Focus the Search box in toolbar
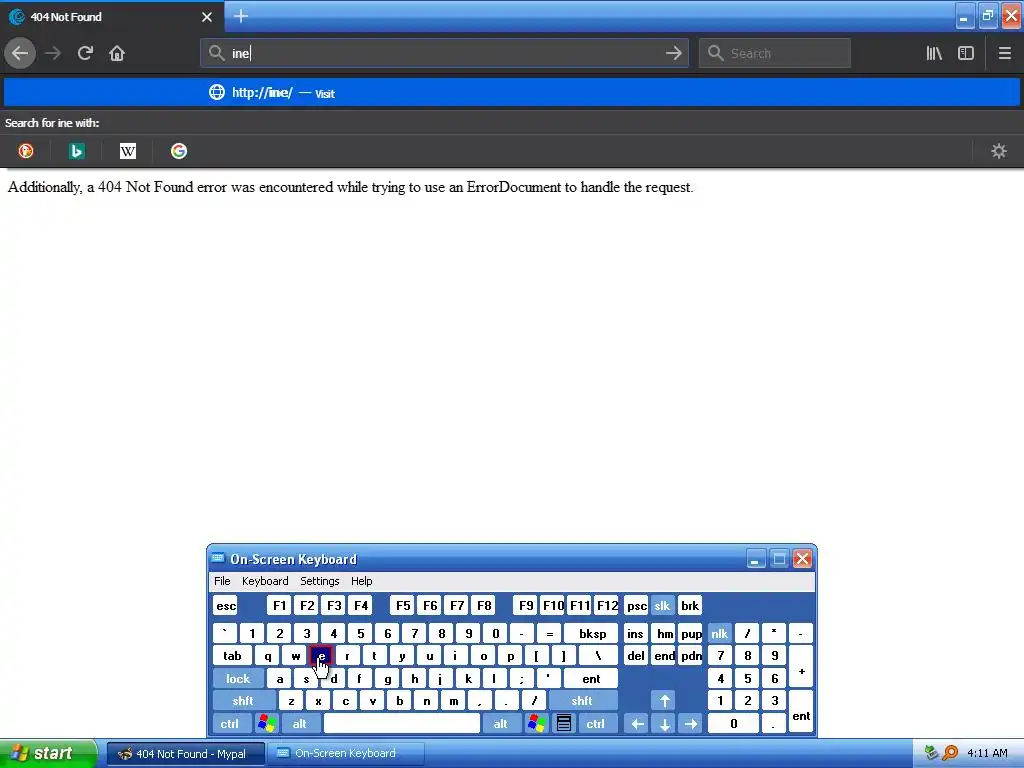This screenshot has height=768, width=1024. 775,53
